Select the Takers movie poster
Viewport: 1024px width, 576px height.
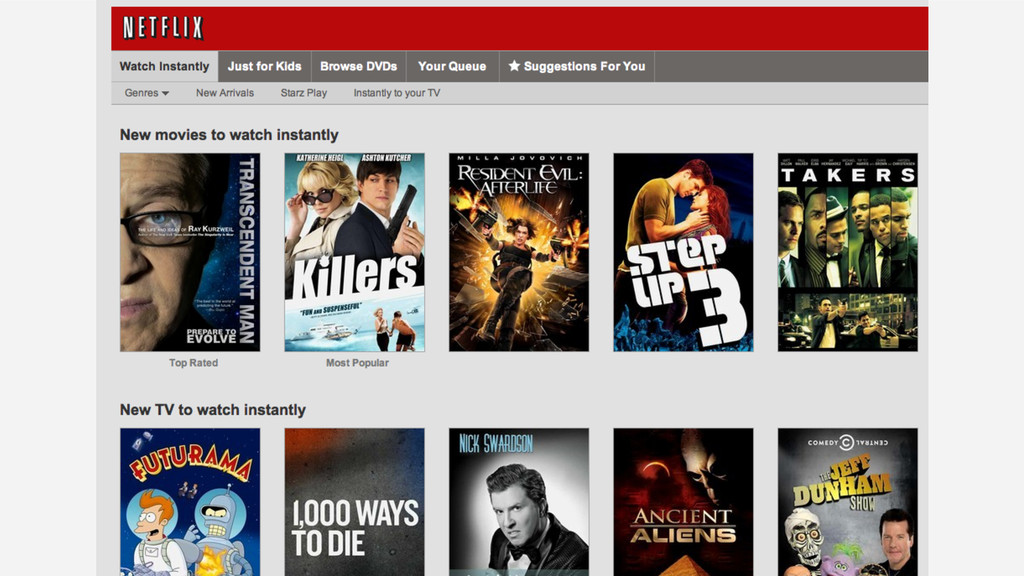(848, 252)
